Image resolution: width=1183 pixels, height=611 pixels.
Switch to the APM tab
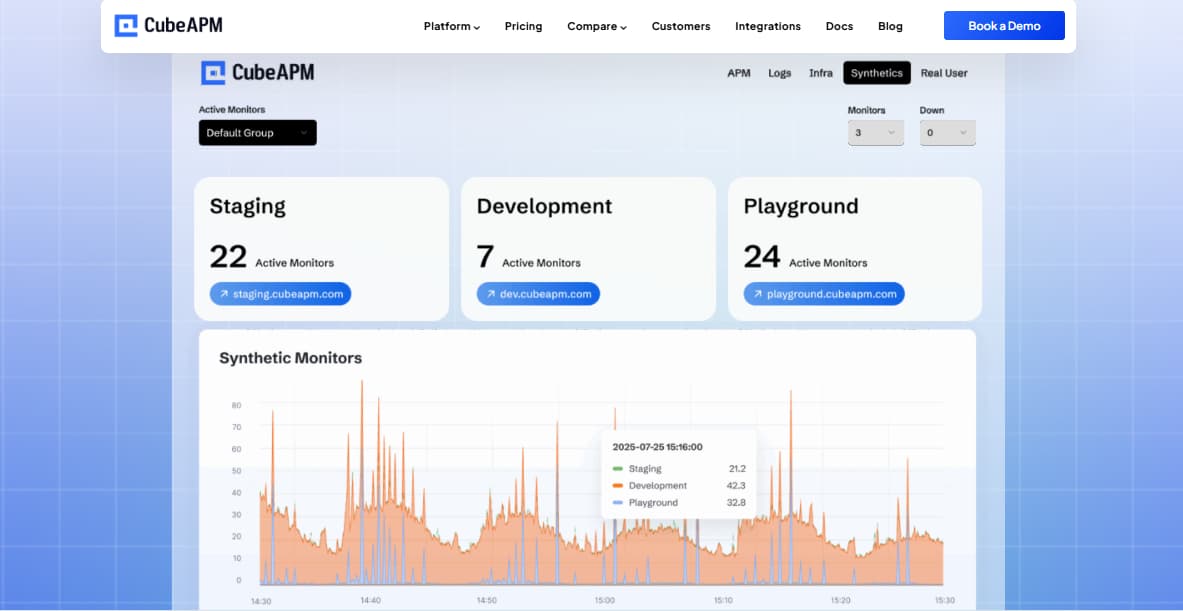point(739,72)
